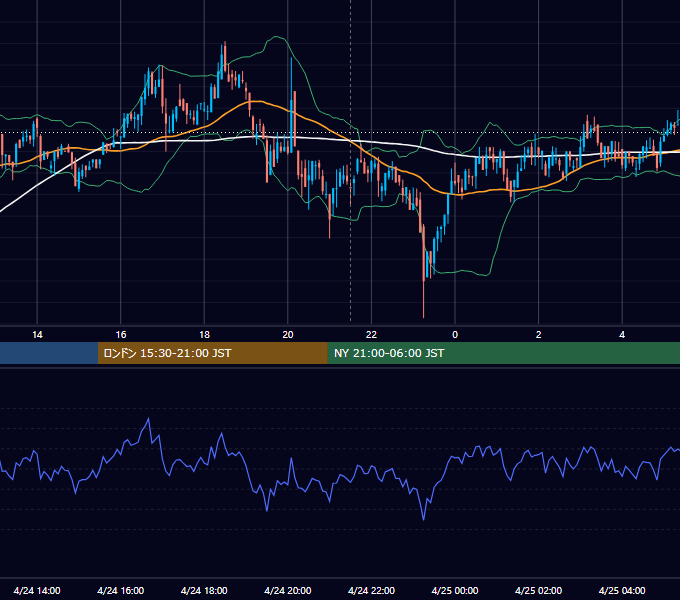Click the 4/24 16:00 time label
The image size is (680, 600).
pyautogui.click(x=121, y=590)
